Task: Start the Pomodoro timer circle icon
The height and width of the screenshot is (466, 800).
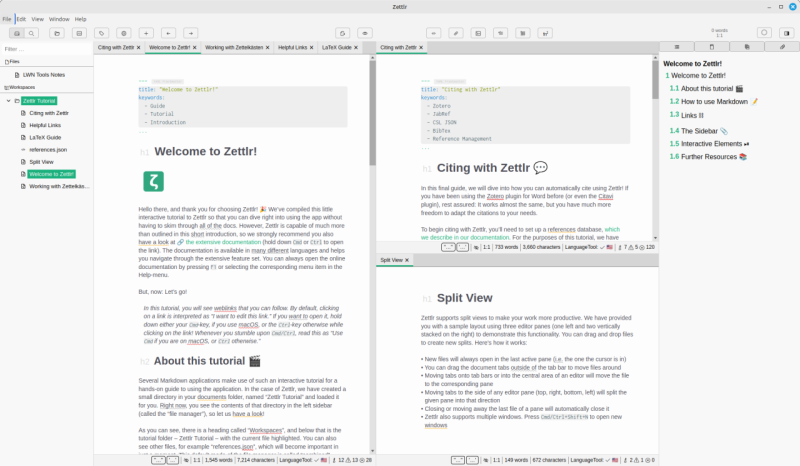Action: 762,33
